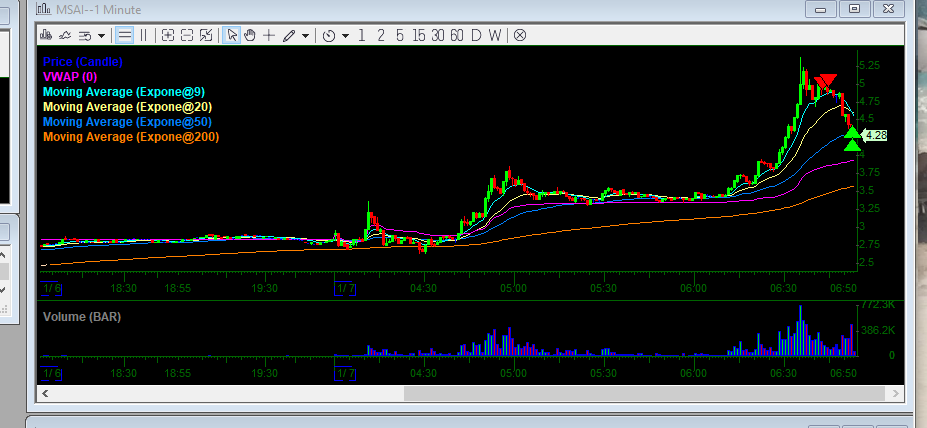927x428 pixels.
Task: Click the 06:30 time axis label
Action: pos(784,288)
